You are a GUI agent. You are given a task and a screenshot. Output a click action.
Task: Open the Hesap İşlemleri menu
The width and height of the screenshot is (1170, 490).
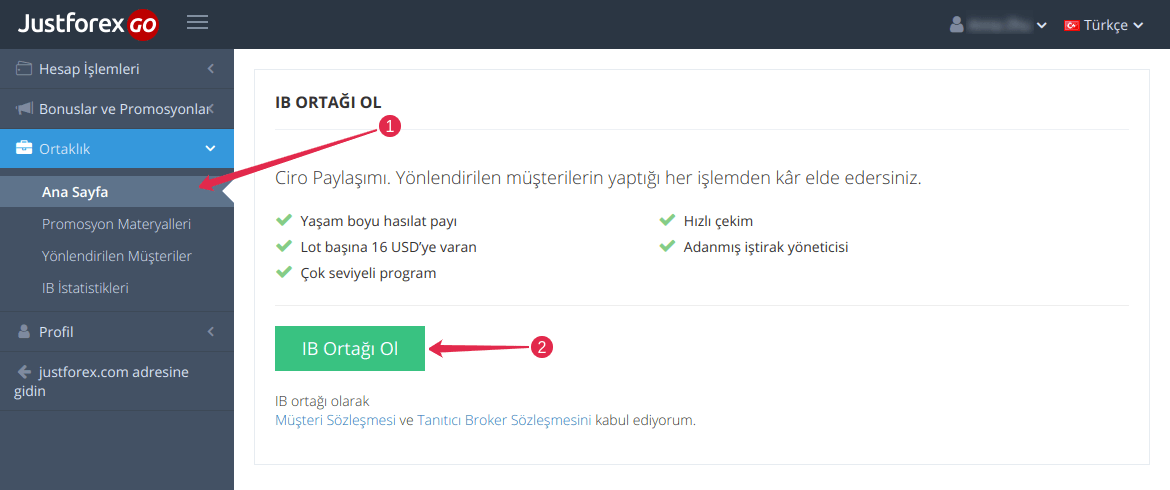coord(117,69)
